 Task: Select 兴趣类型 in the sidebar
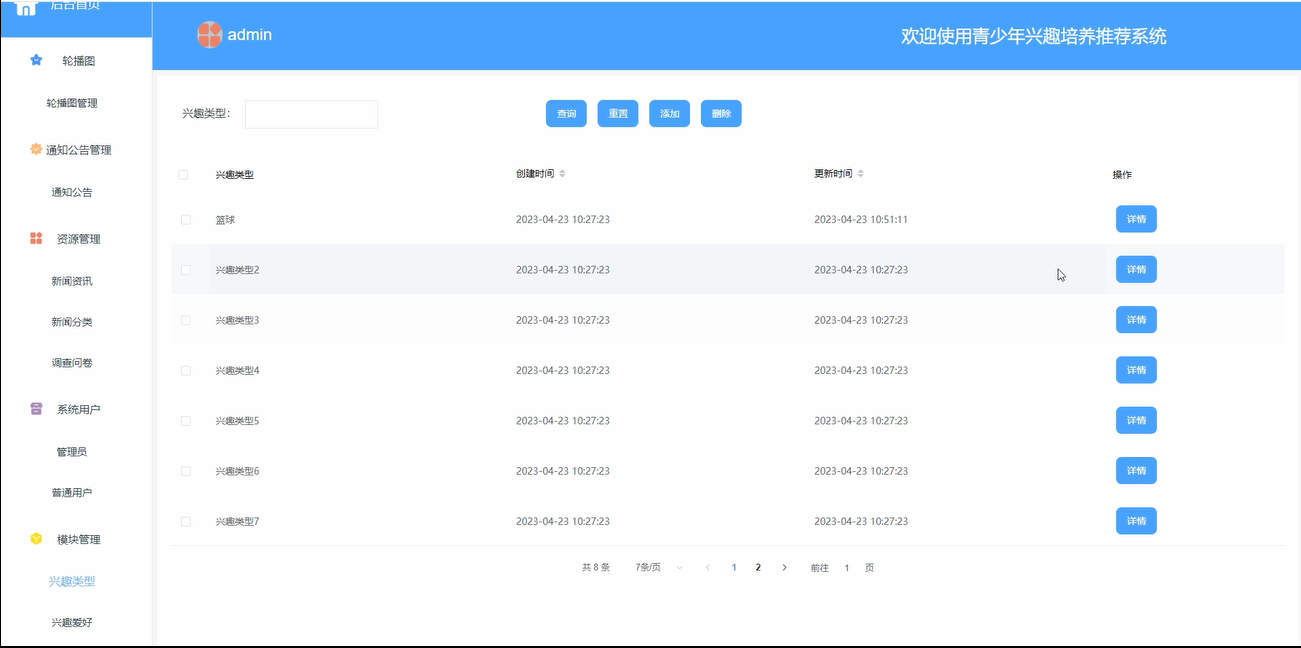[72, 581]
